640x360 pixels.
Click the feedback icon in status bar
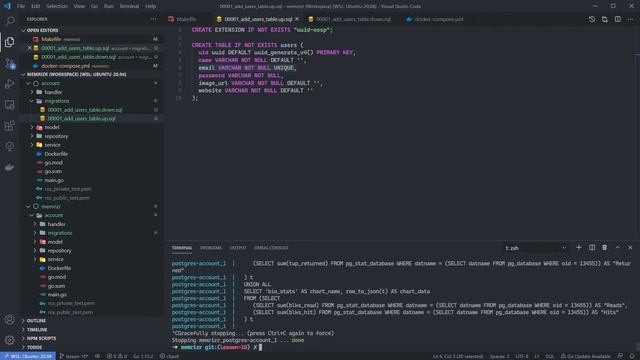(x=620, y=356)
